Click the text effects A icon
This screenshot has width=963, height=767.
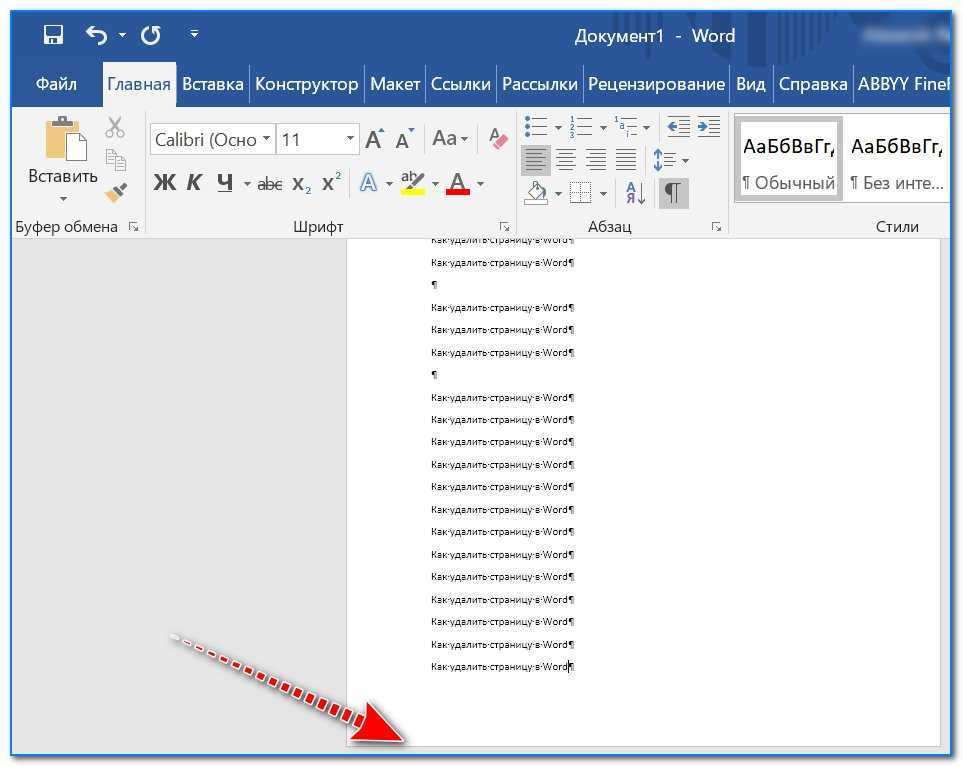click(x=368, y=182)
